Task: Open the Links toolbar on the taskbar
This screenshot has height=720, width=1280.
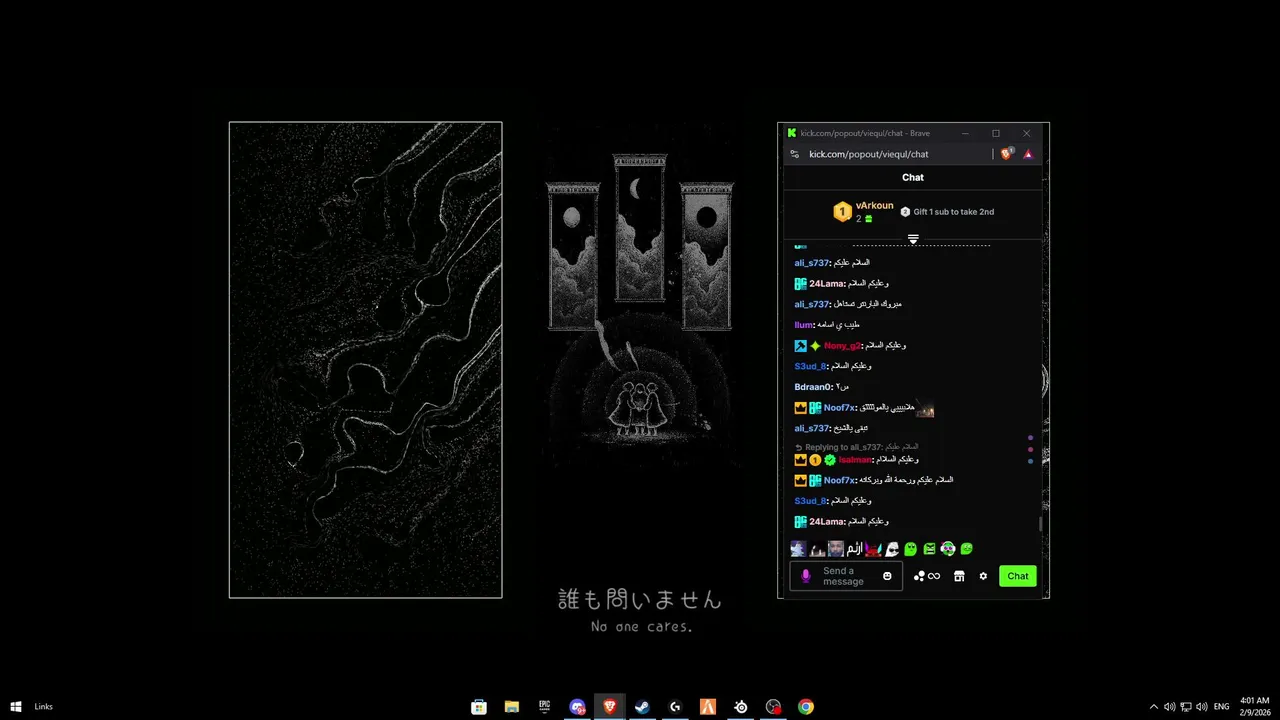Action: [43, 707]
